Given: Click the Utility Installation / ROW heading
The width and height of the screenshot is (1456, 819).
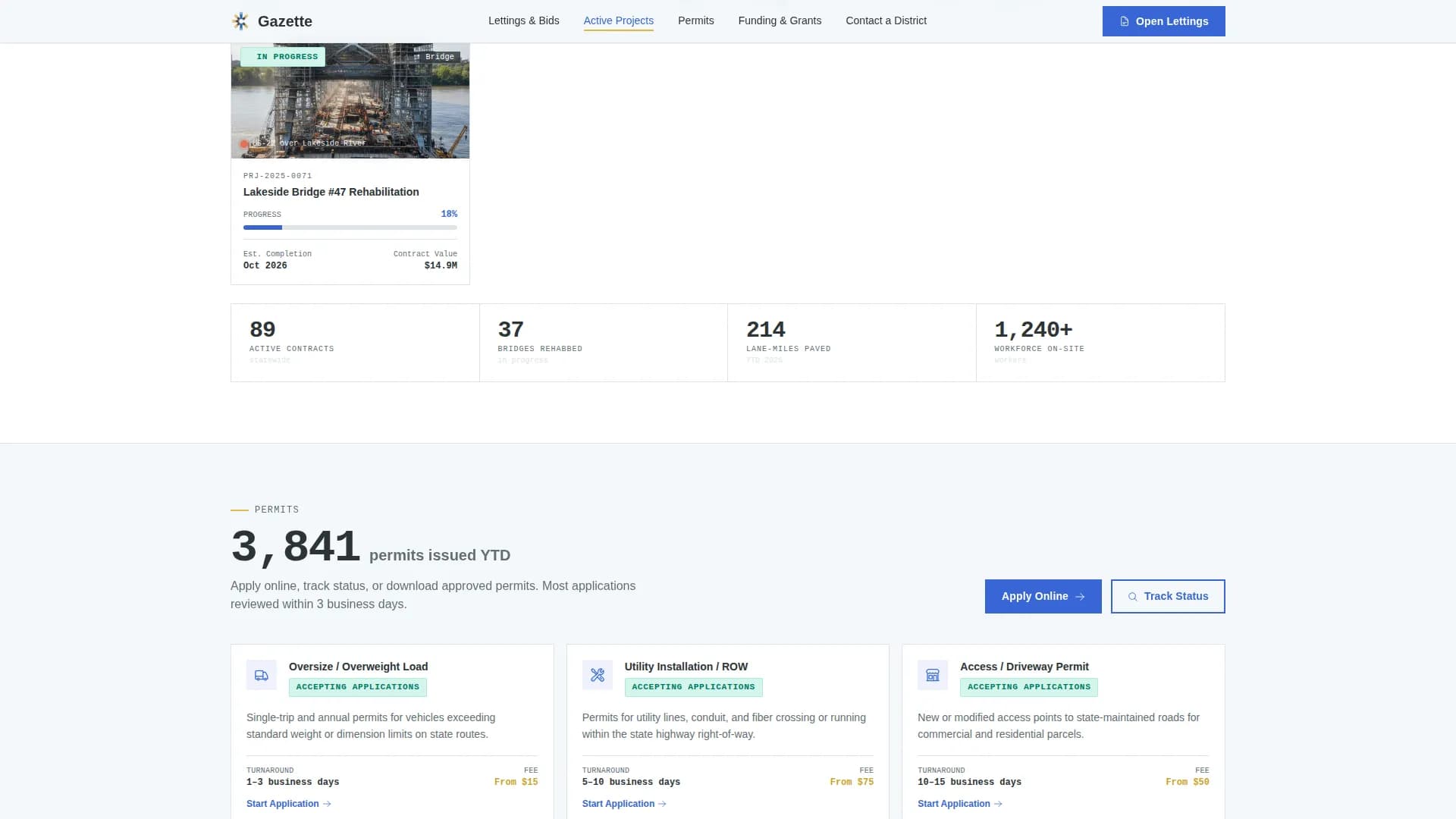Looking at the screenshot, I should [686, 667].
